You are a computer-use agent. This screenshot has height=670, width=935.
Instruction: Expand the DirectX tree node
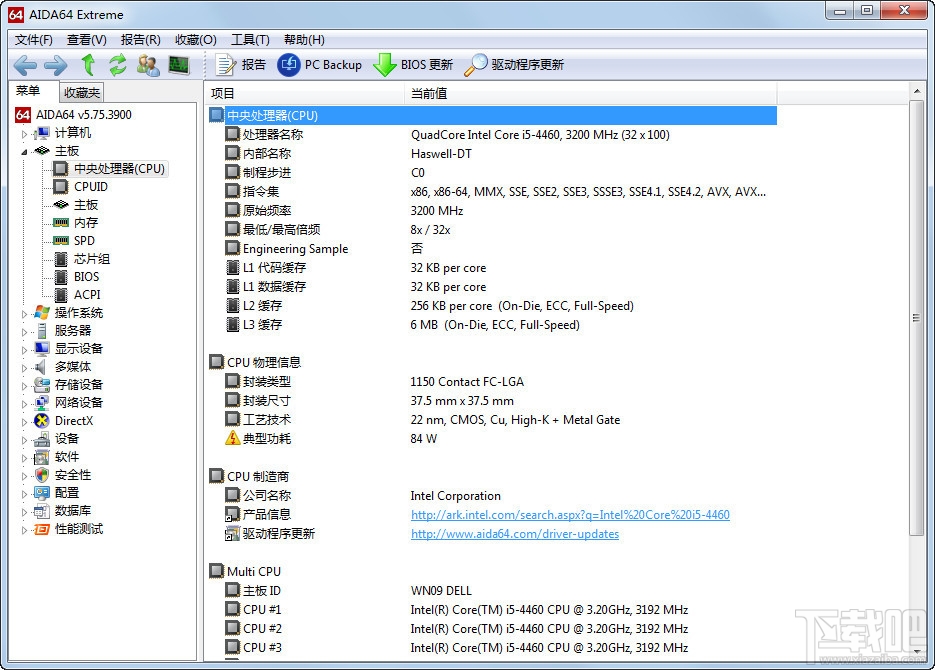pyautogui.click(x=24, y=421)
